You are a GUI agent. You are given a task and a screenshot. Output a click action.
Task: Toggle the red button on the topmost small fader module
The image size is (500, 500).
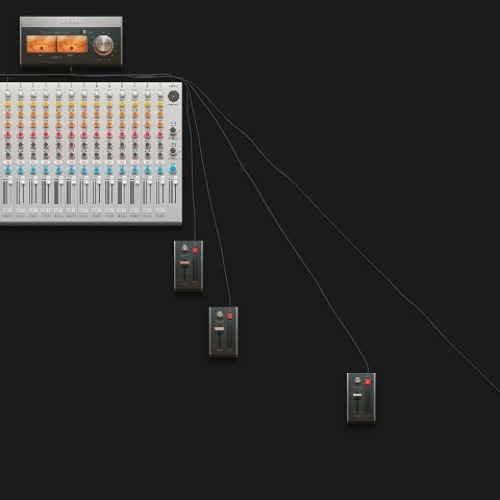point(195,250)
